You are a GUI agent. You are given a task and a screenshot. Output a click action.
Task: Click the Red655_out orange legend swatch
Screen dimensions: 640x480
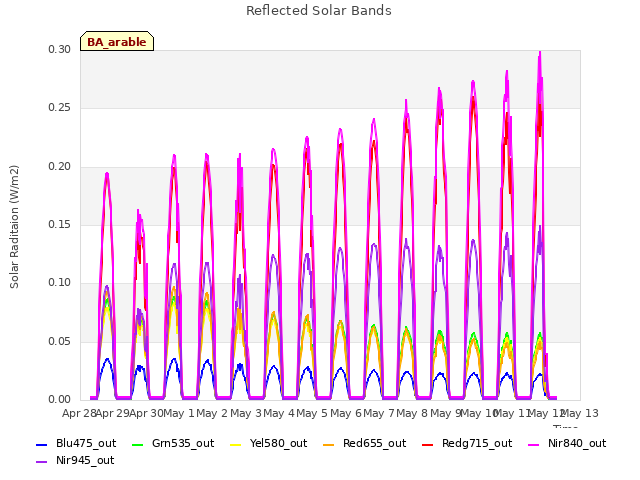tap(329, 444)
